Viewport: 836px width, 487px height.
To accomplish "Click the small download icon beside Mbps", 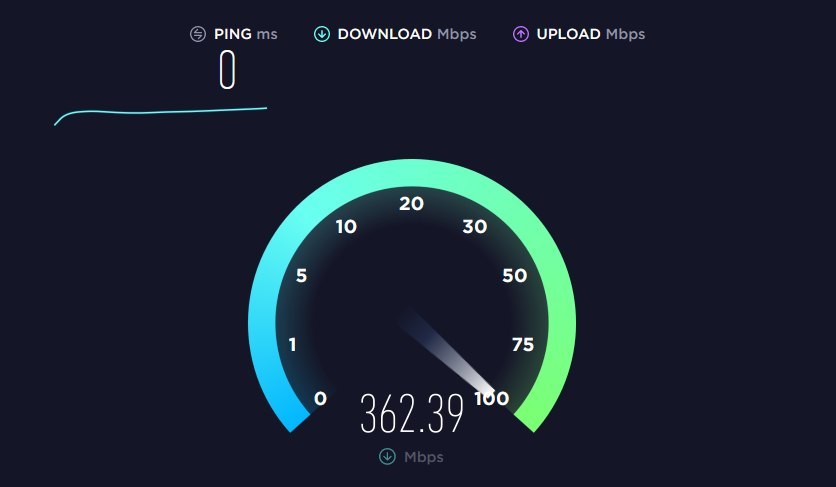I will (x=388, y=457).
